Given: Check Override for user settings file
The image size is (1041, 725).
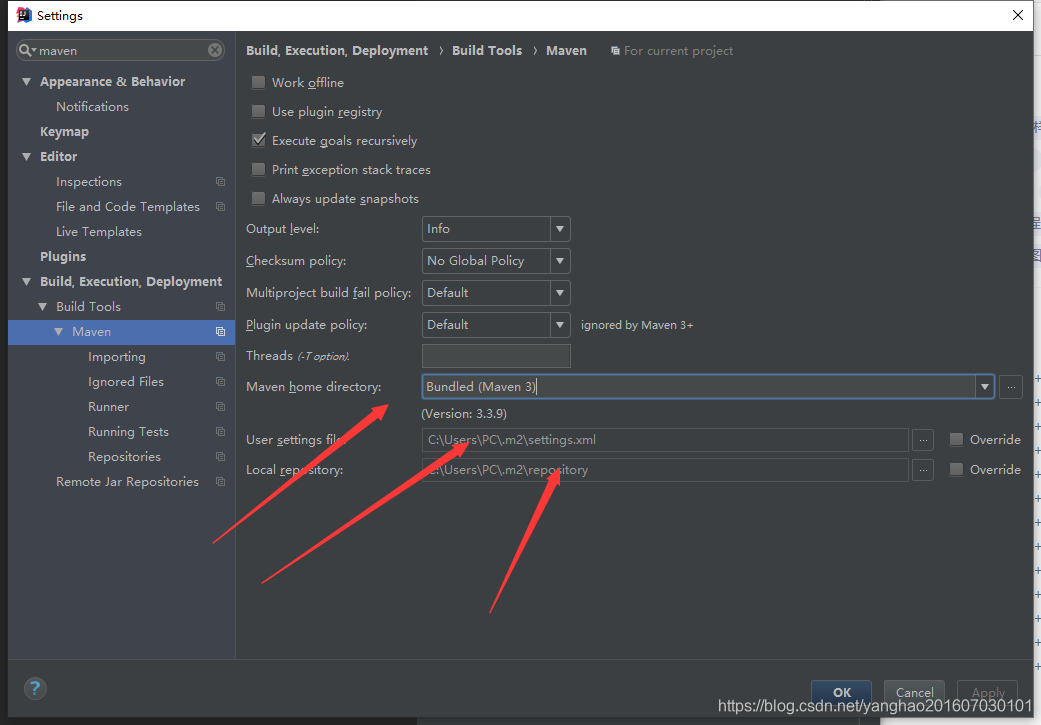Looking at the screenshot, I should (957, 440).
